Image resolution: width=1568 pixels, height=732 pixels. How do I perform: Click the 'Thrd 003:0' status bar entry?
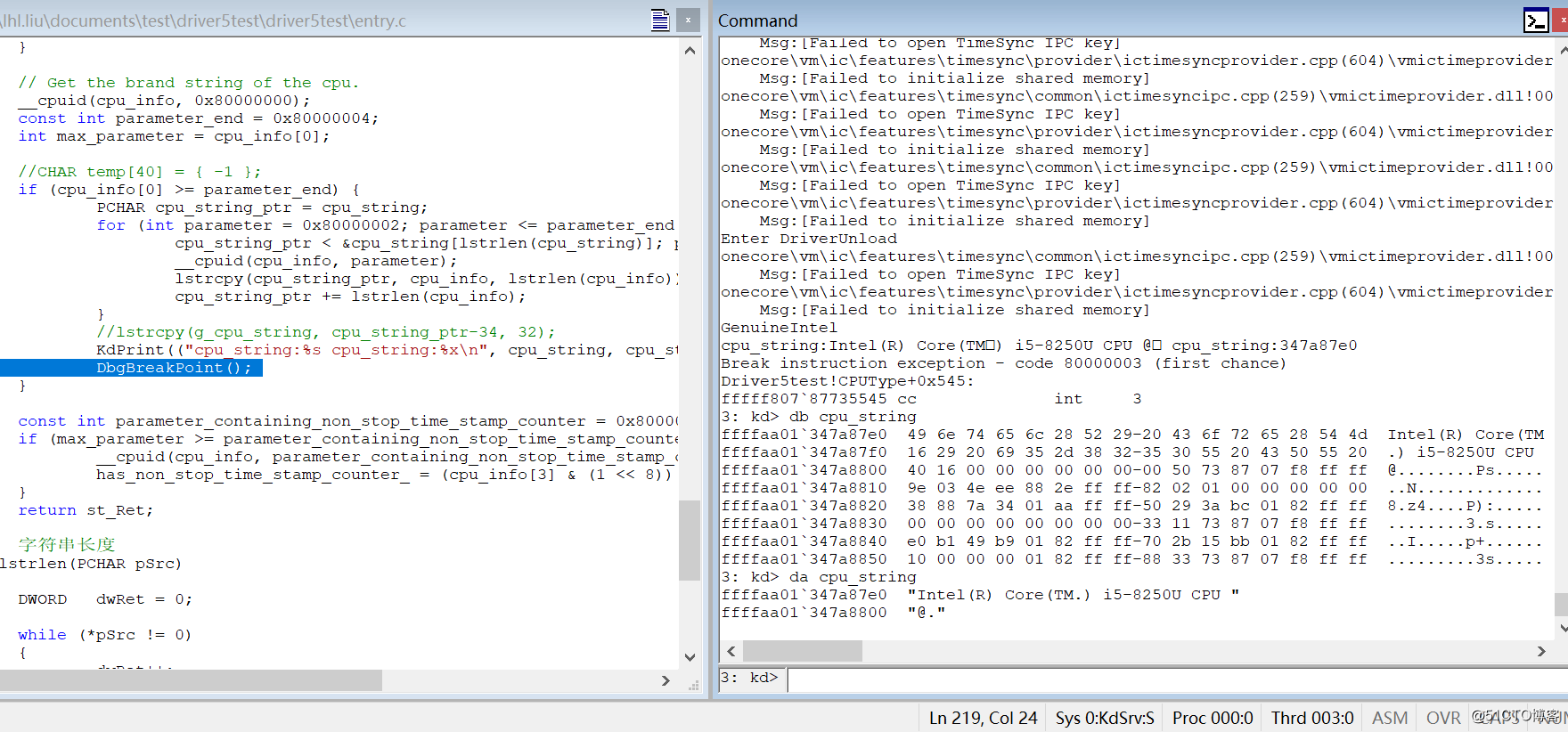tap(1312, 718)
